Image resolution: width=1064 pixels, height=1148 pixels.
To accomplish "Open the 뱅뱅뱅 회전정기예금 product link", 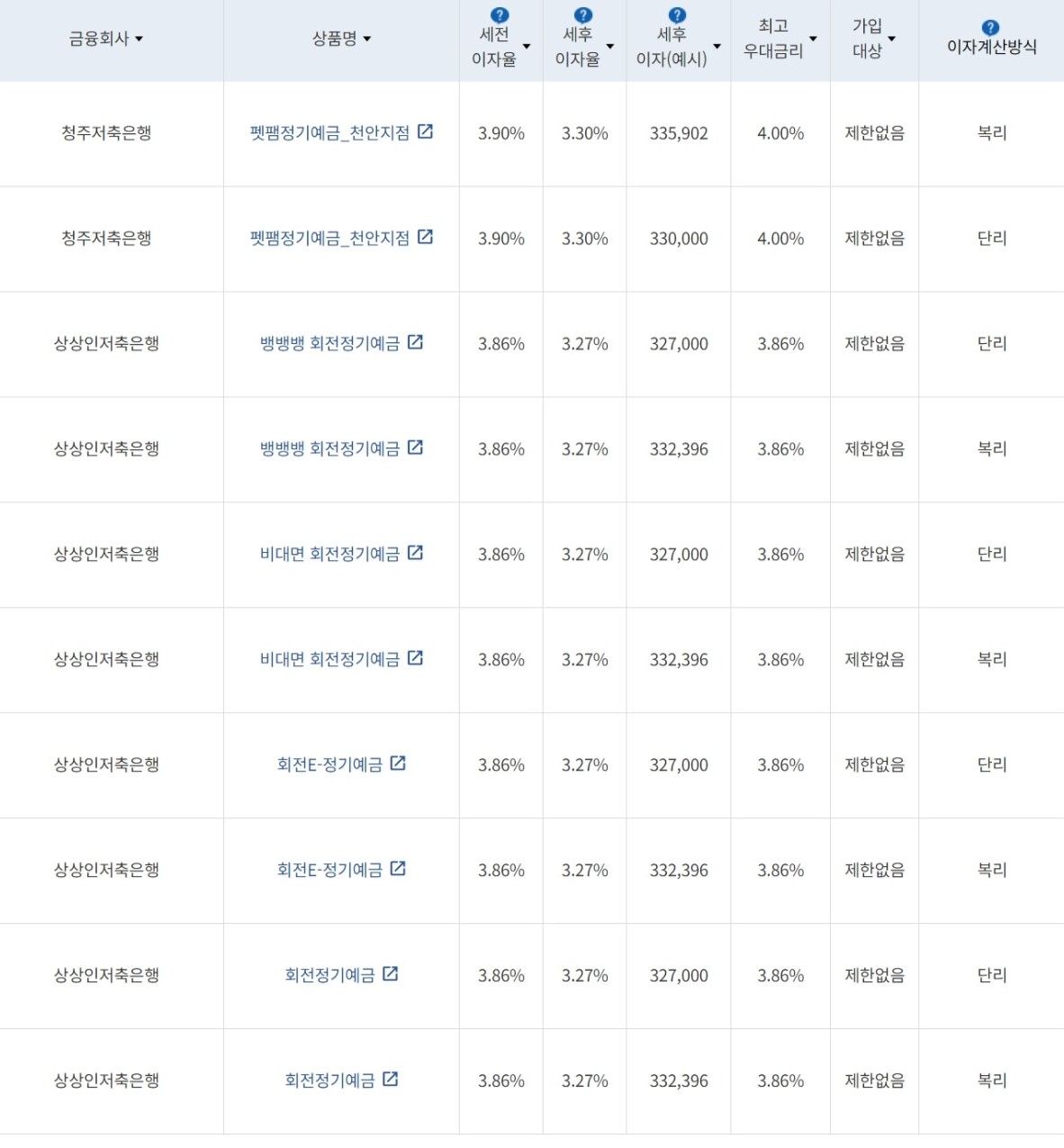I will point(329,343).
